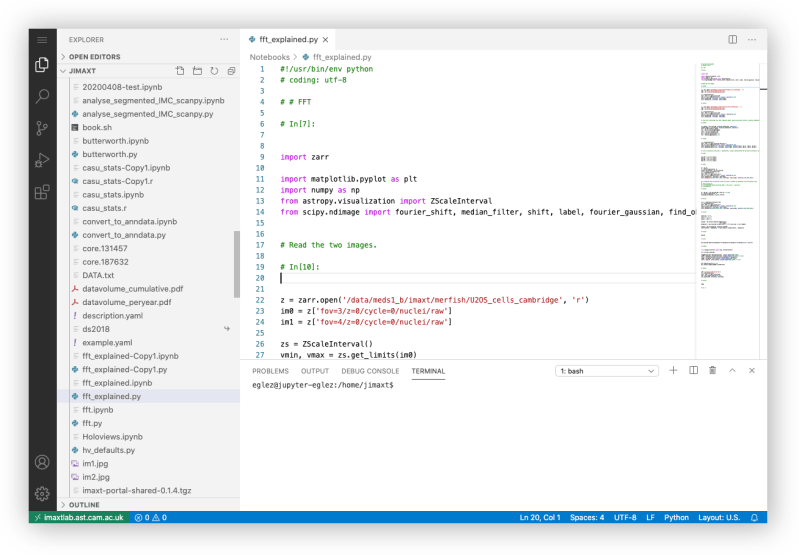Click Notebooks in the breadcrumb
This screenshot has height=555, width=799.
pos(270,57)
